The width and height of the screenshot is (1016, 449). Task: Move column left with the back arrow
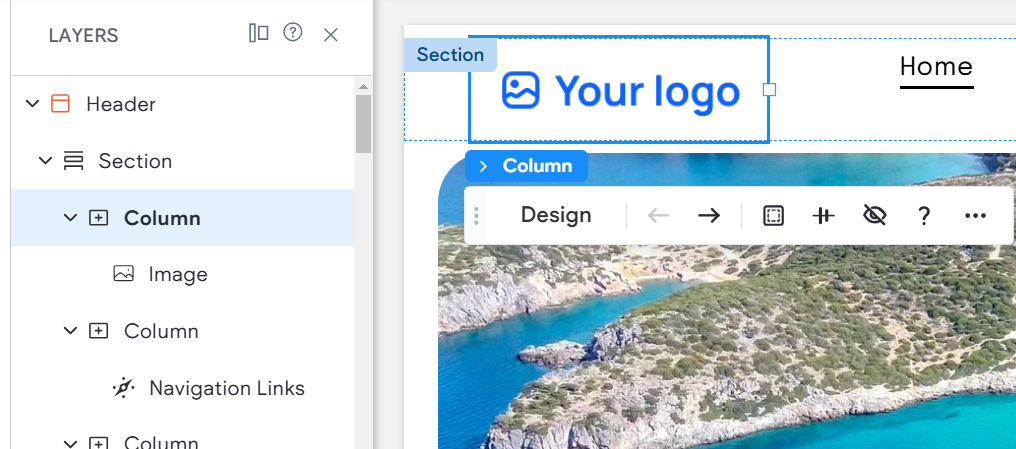pyautogui.click(x=658, y=216)
